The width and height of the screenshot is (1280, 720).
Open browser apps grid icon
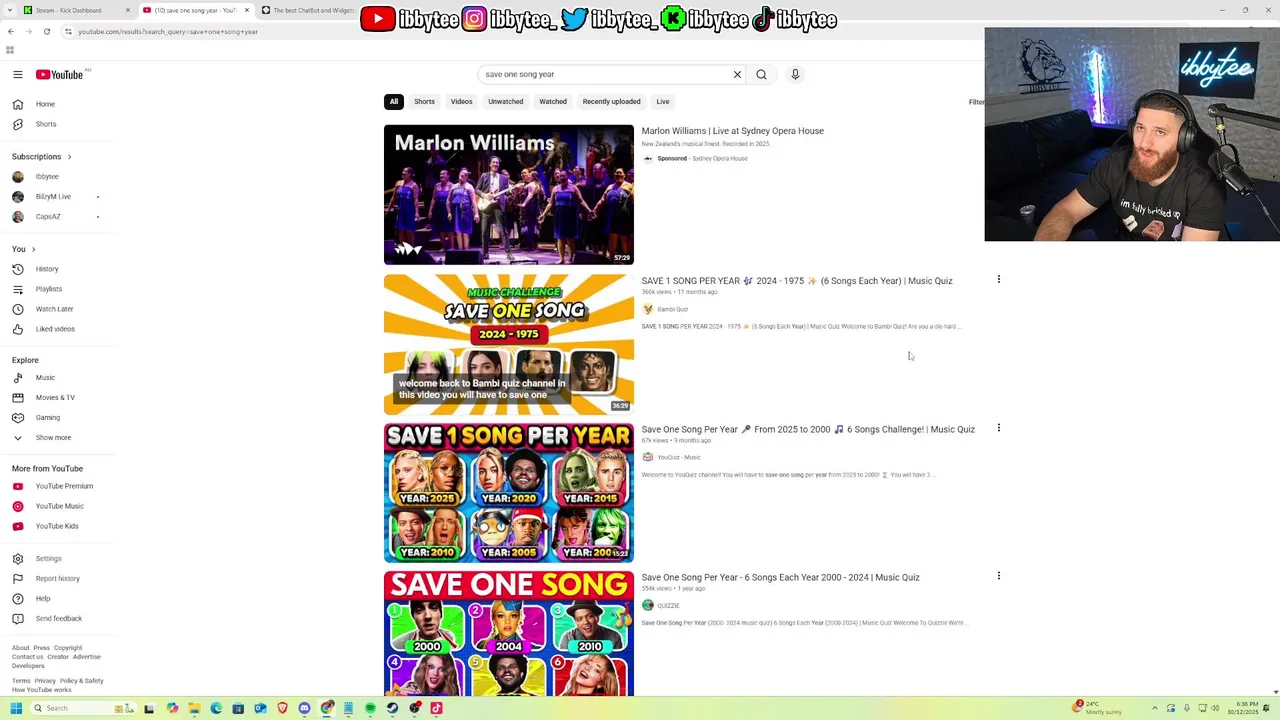pos(10,50)
